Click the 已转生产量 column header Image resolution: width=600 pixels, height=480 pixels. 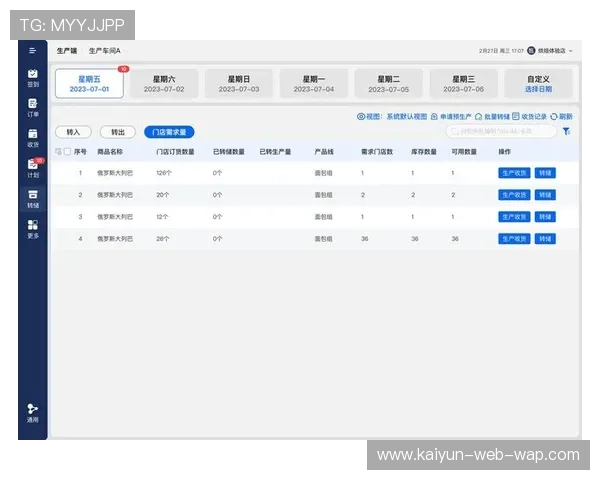pos(275,152)
